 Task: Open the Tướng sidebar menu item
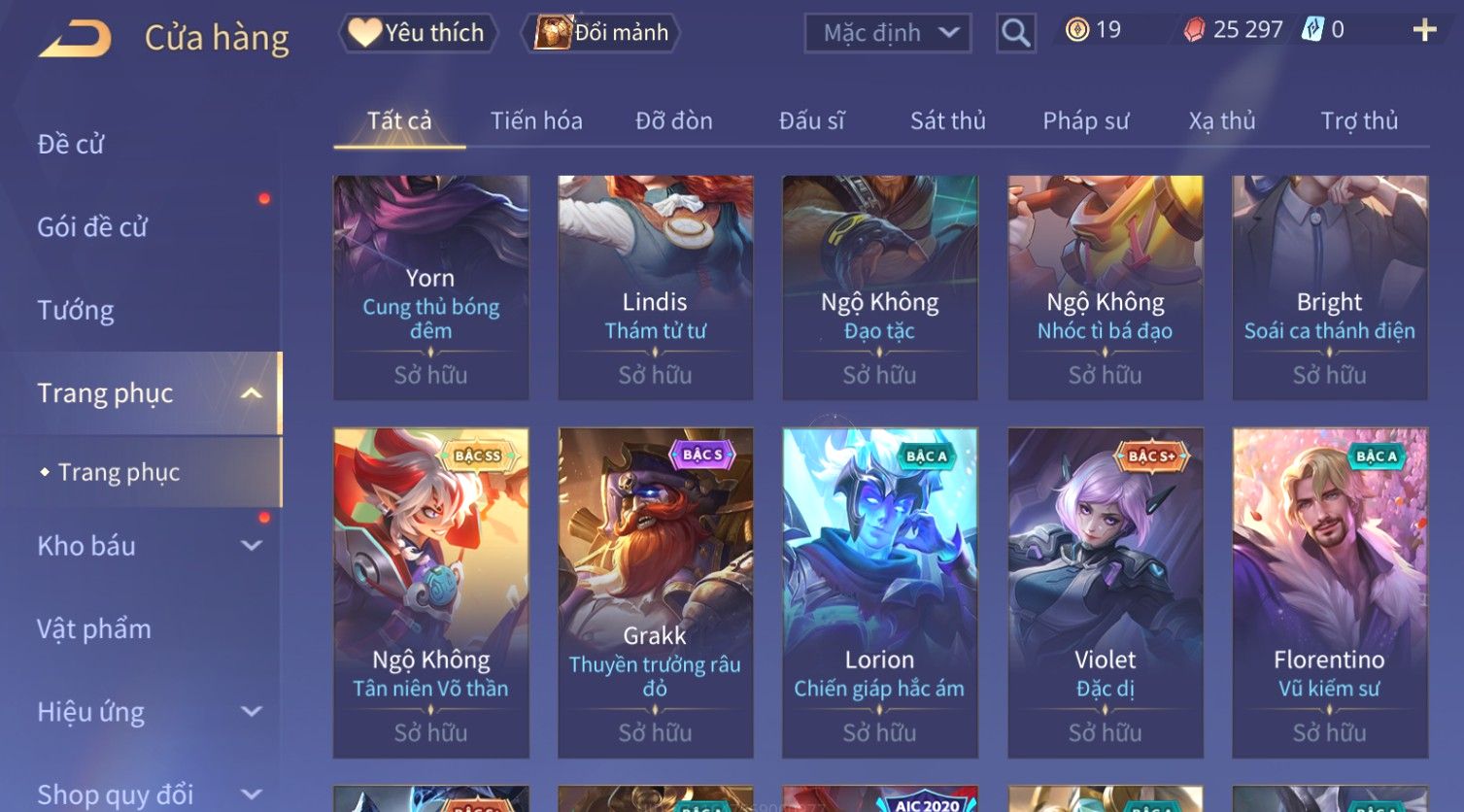point(76,311)
